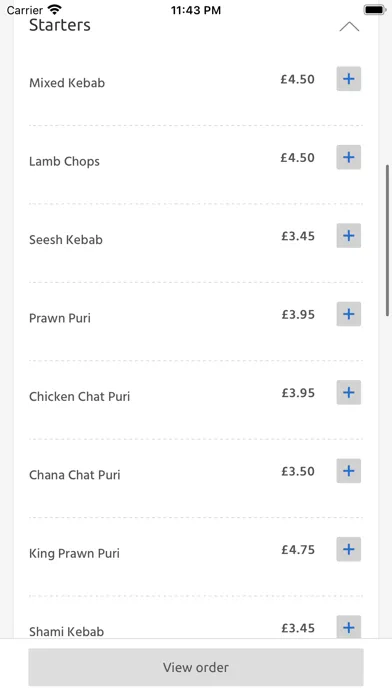
Task: Add King Prawn Puri to order
Action: point(348,550)
